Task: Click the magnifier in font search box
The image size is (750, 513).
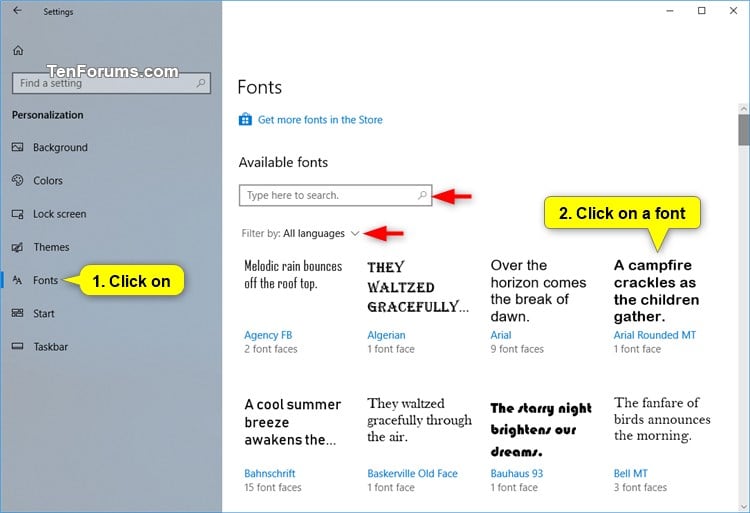Action: tap(422, 195)
